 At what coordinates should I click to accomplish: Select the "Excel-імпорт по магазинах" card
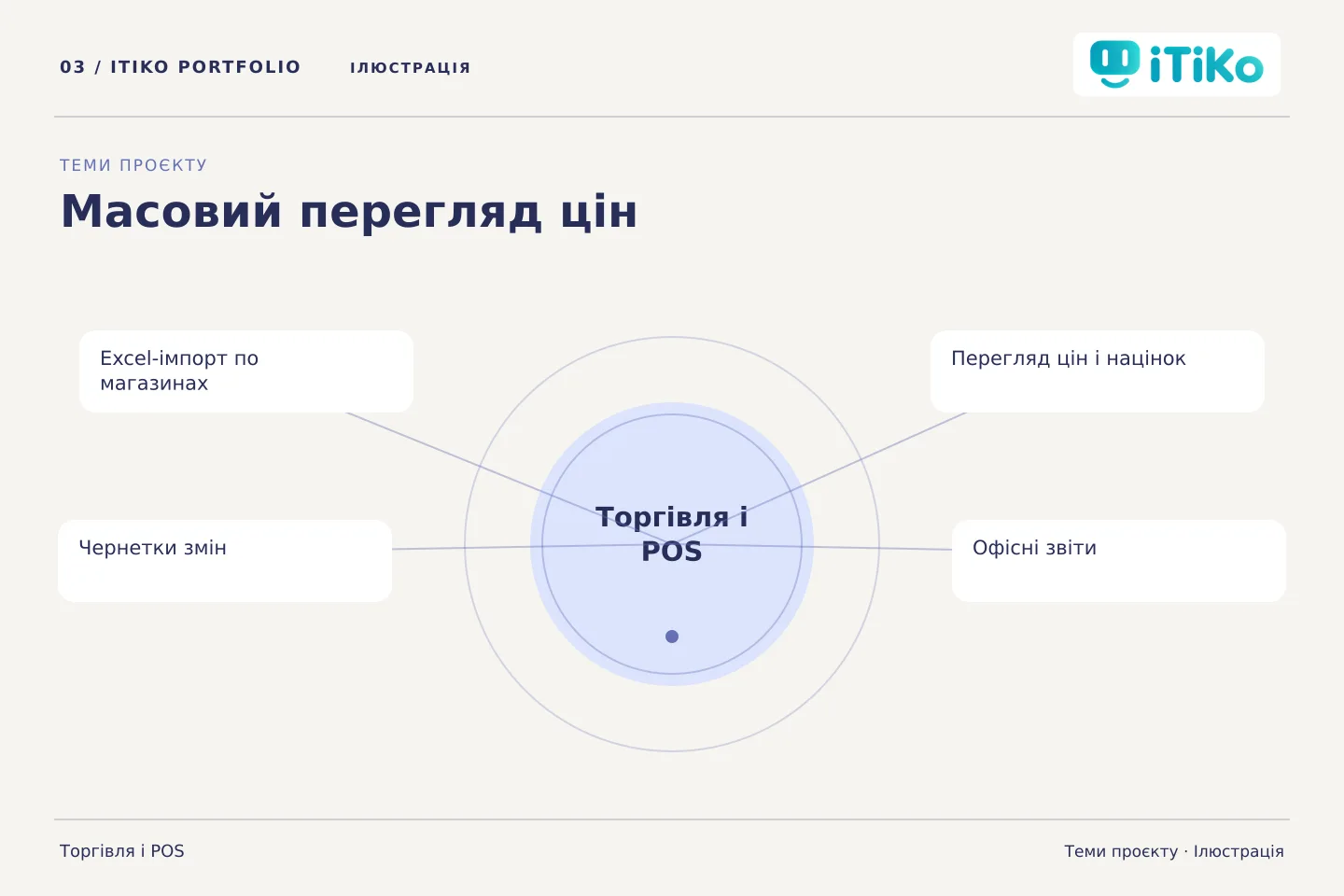pyautogui.click(x=246, y=371)
